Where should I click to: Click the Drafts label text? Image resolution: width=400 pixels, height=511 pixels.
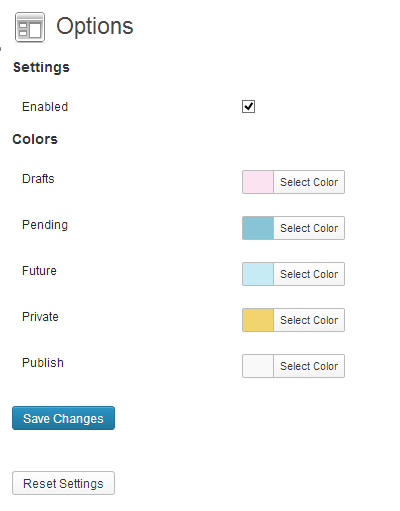coord(38,179)
